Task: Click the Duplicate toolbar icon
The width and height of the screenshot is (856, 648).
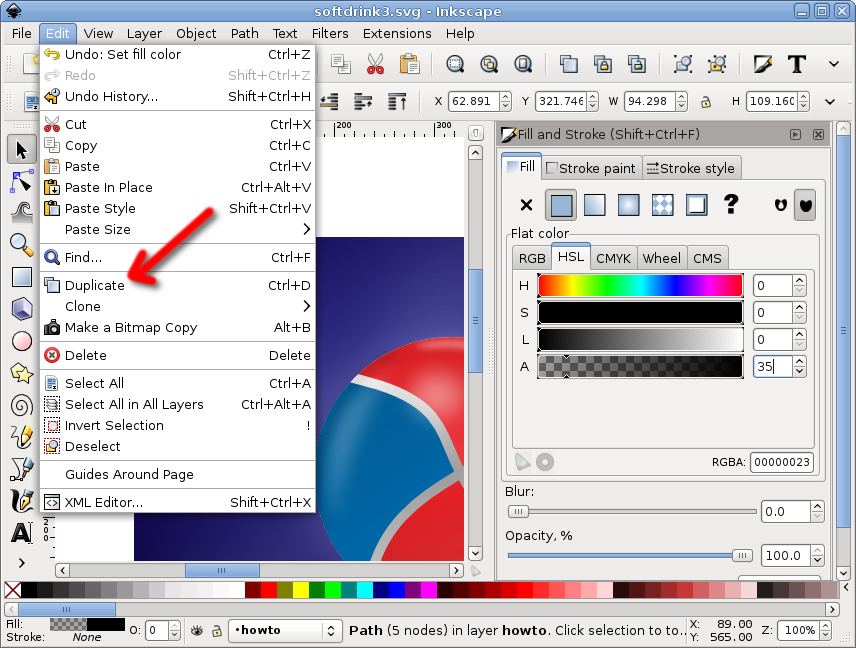Action: (x=569, y=64)
